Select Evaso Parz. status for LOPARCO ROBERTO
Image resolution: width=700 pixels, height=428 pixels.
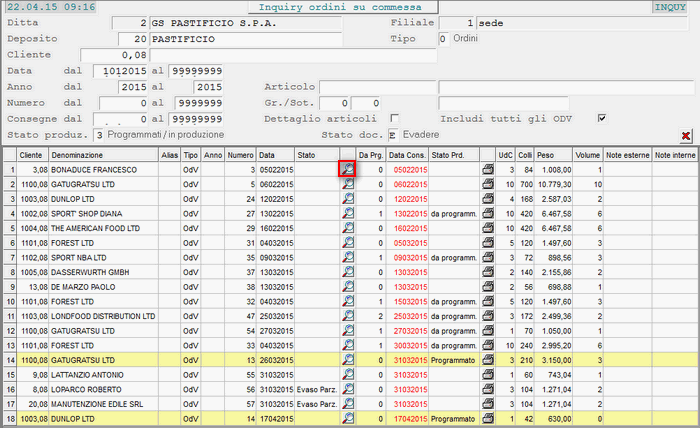coord(317,389)
